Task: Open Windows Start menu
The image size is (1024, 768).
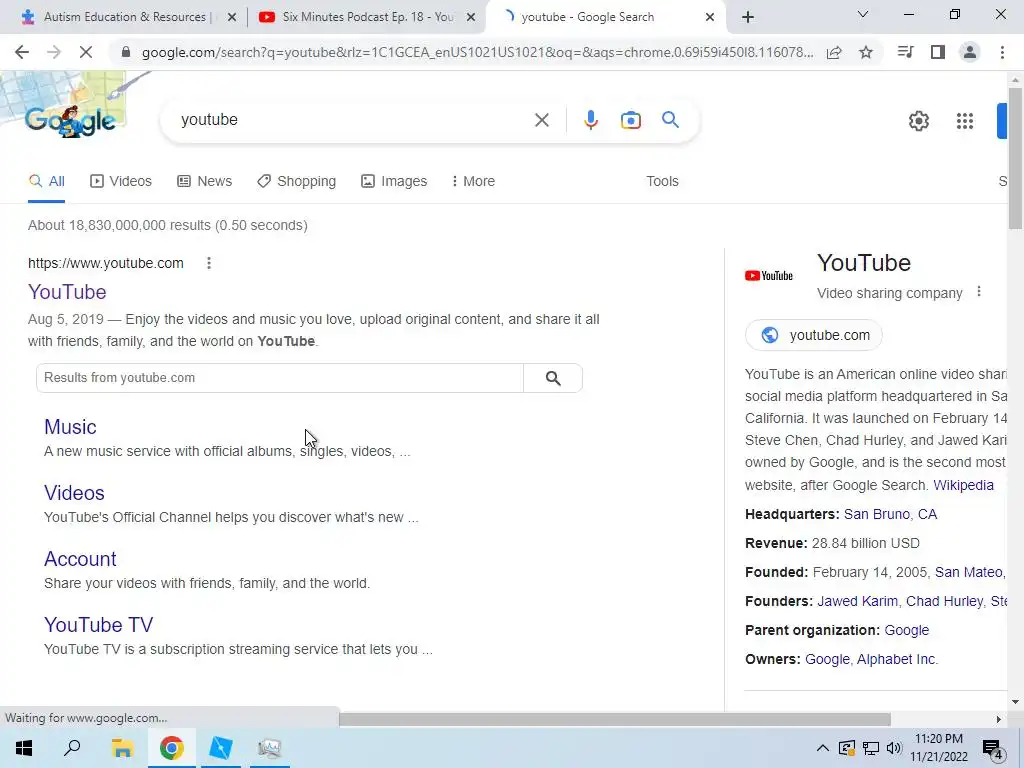Action: (x=24, y=748)
